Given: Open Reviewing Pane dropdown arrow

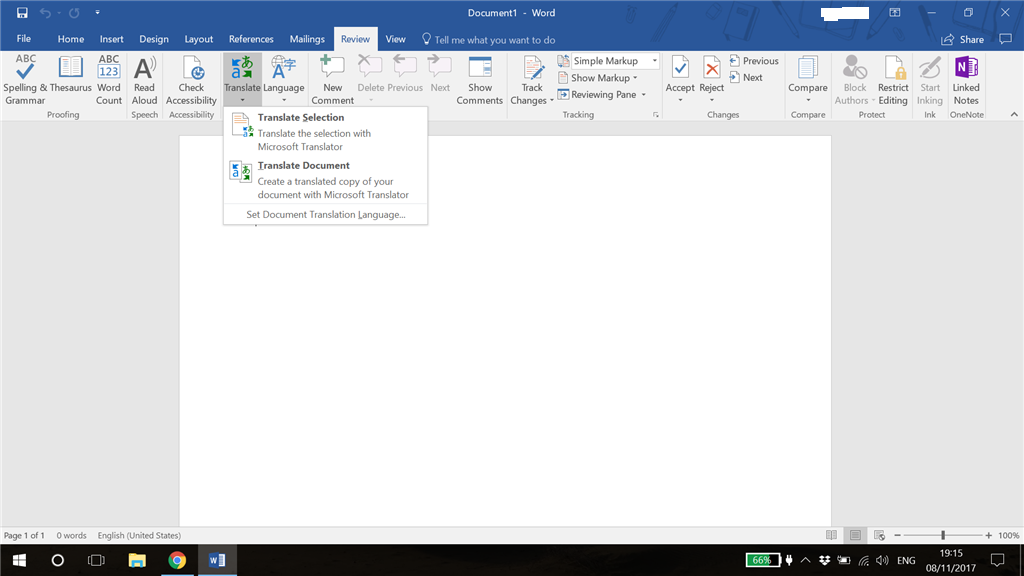Looking at the screenshot, I should (x=644, y=95).
